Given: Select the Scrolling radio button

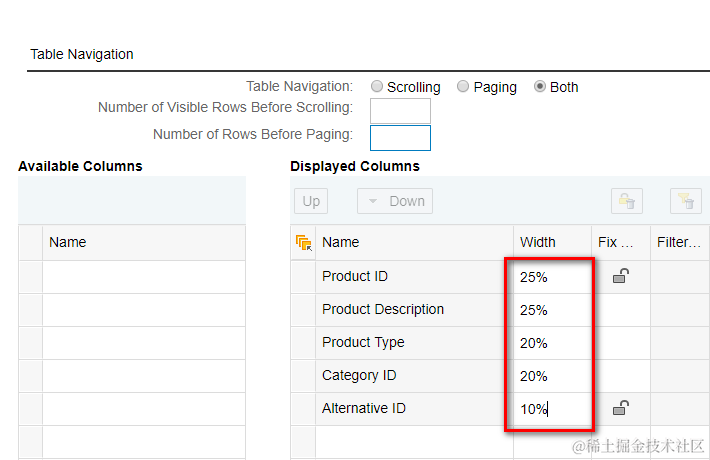Looking at the screenshot, I should pos(377,87).
